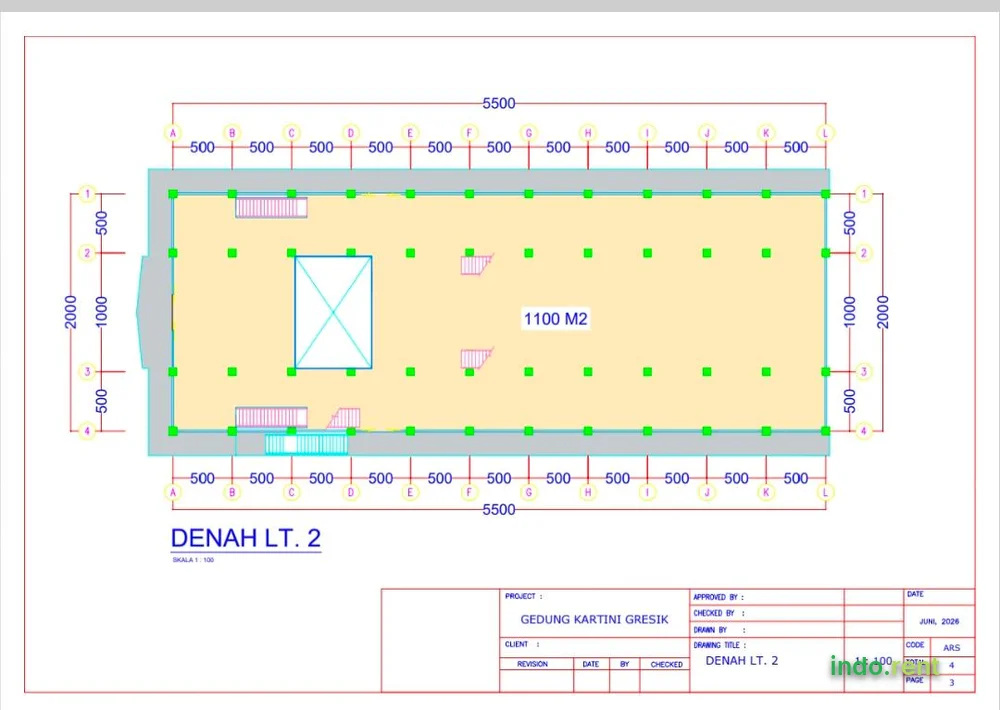Click the "1100 M2" floor area label
Image resolution: width=1000 pixels, height=710 pixels.
[555, 319]
